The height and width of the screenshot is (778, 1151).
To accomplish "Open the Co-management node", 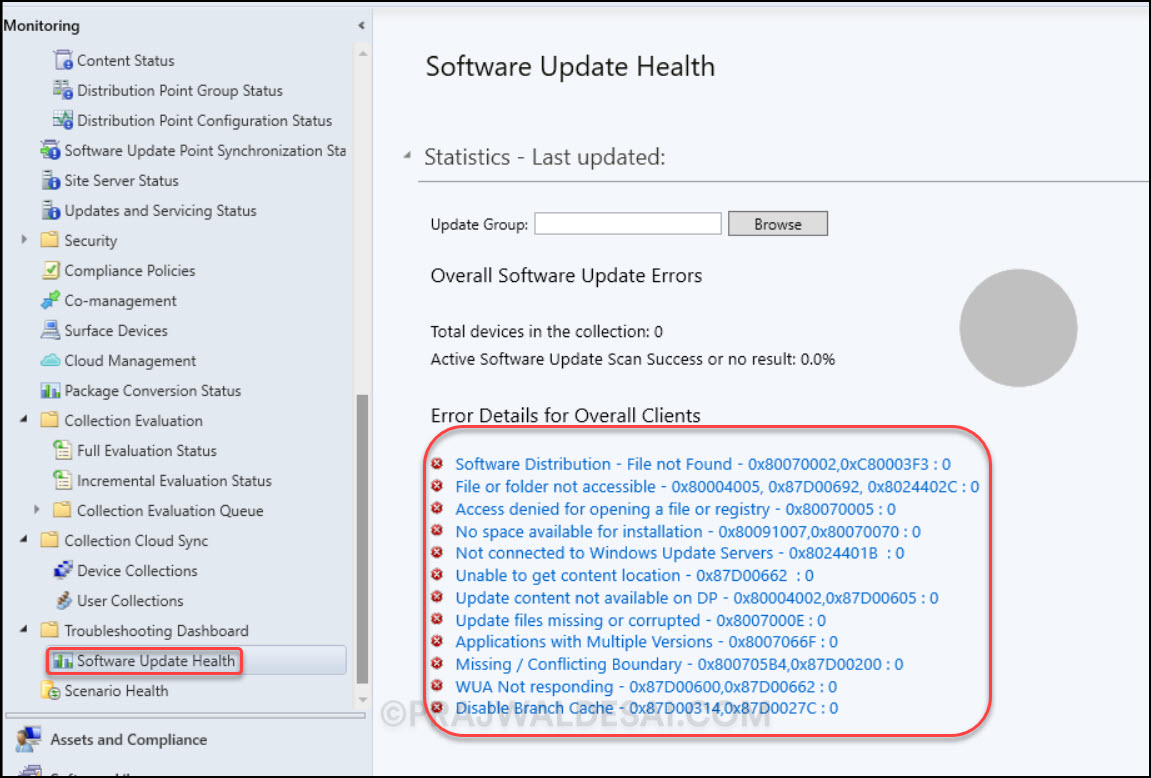I will click(x=120, y=301).
